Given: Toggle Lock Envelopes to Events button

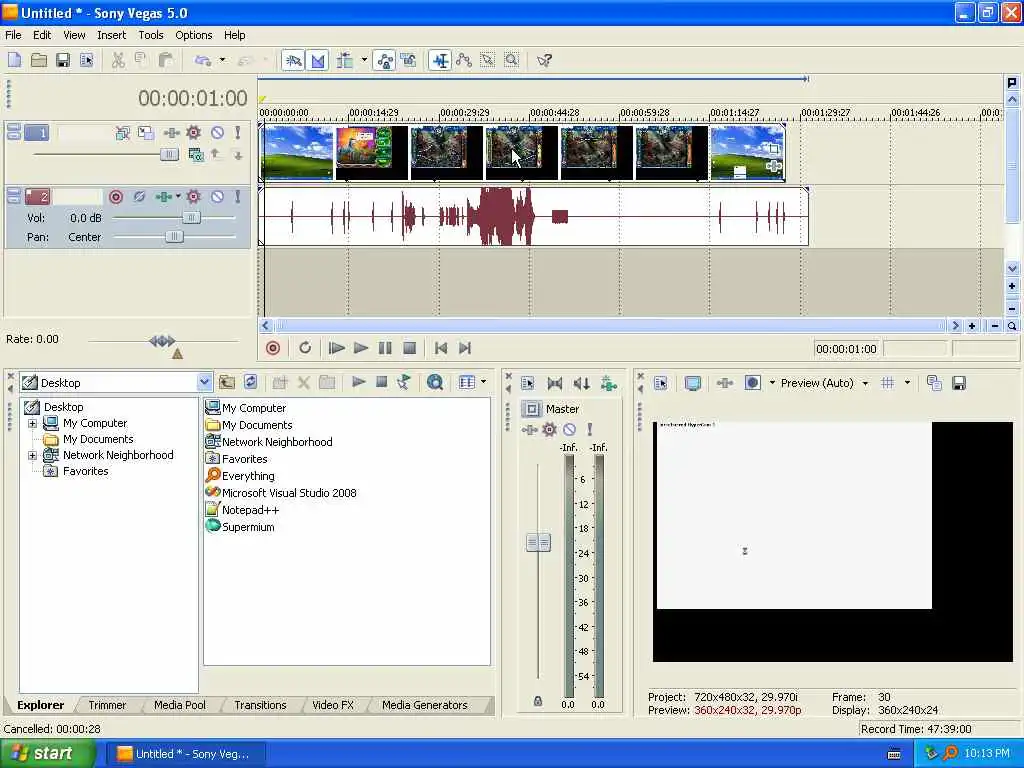Looking at the screenshot, I should [x=385, y=61].
